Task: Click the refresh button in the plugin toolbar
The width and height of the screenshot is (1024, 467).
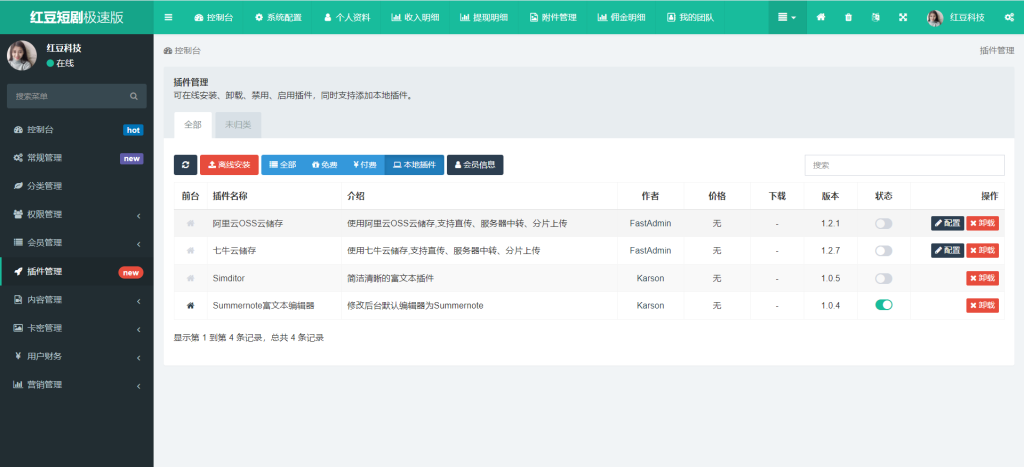Action: pos(185,165)
